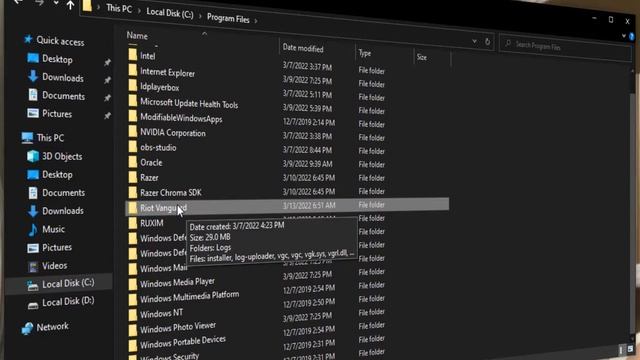Click Local Disk (C:) in address breadcrumb
This screenshot has height=360, width=640.
click(170, 13)
